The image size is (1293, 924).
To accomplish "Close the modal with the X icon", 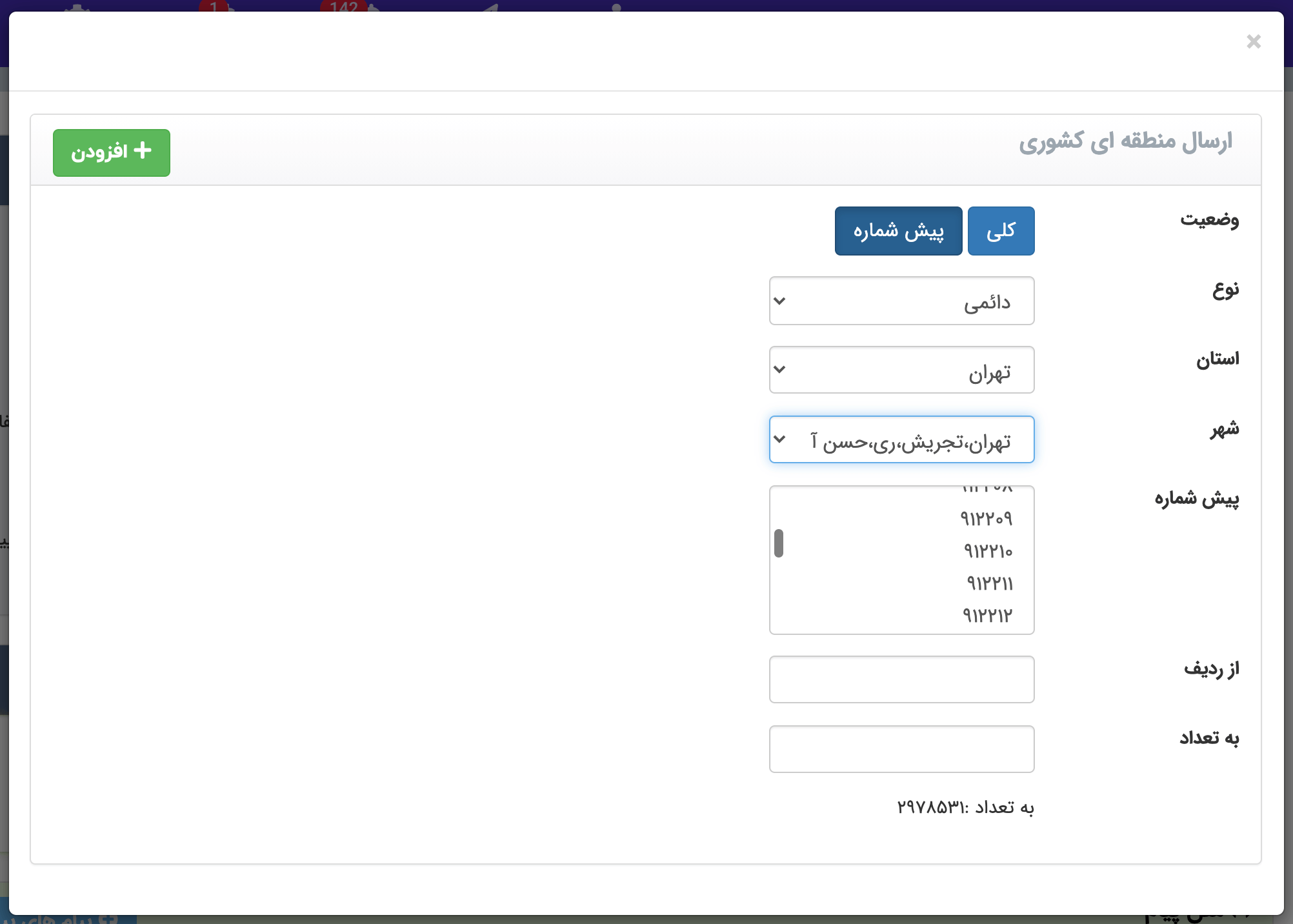I will pos(1253,42).
